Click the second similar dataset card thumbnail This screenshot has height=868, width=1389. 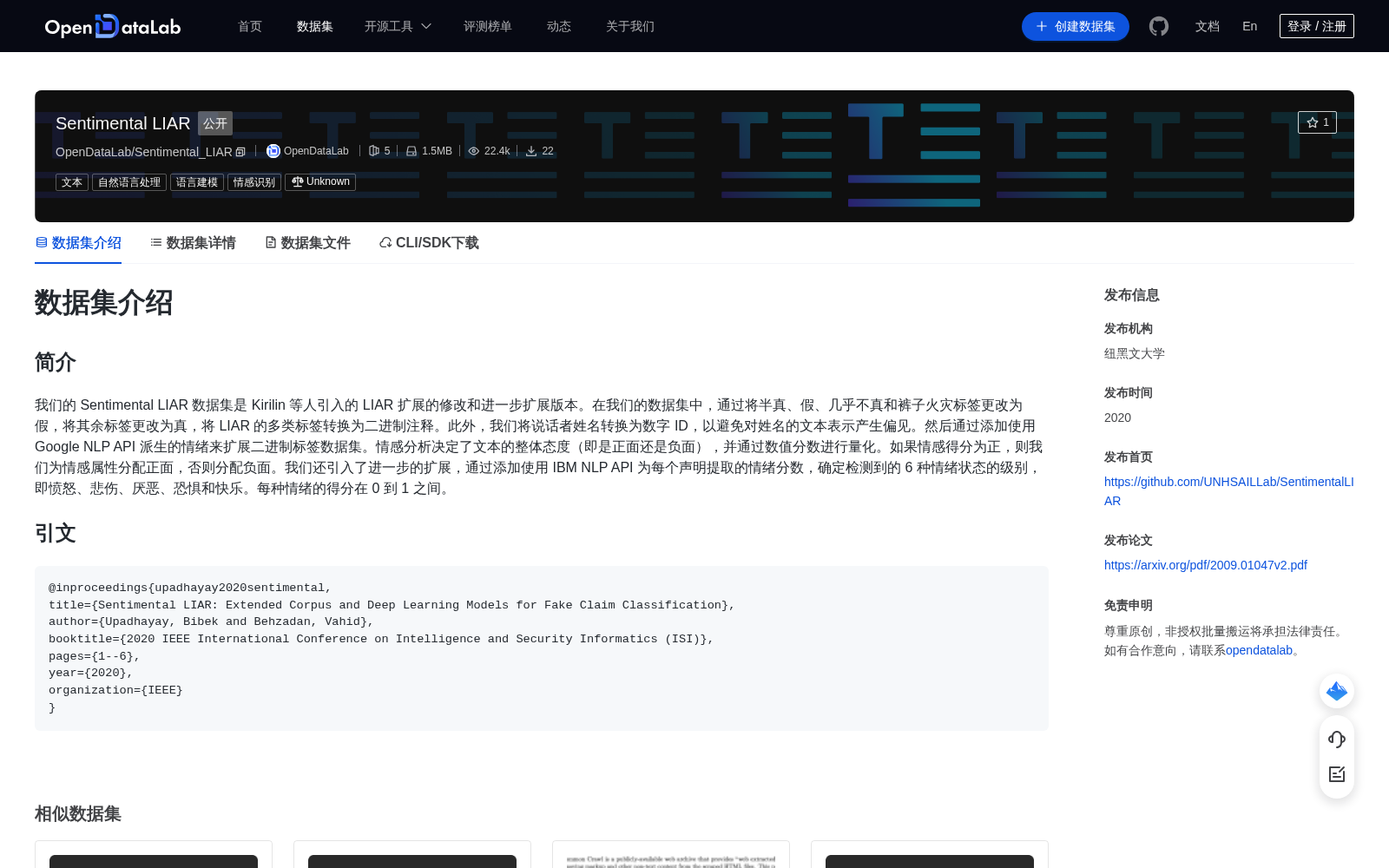[x=412, y=861]
